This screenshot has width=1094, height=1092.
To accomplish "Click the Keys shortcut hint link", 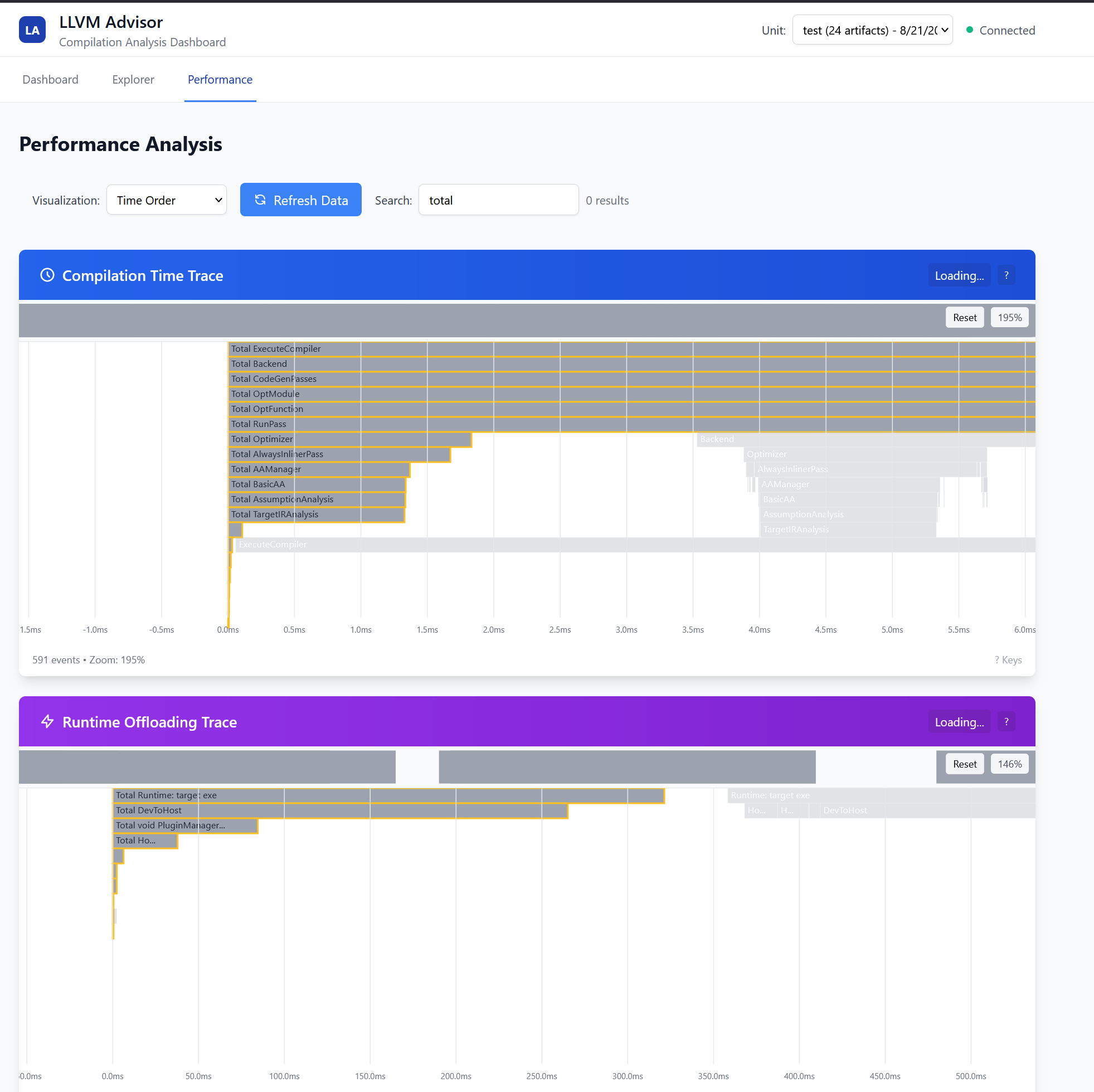I will click(1008, 660).
